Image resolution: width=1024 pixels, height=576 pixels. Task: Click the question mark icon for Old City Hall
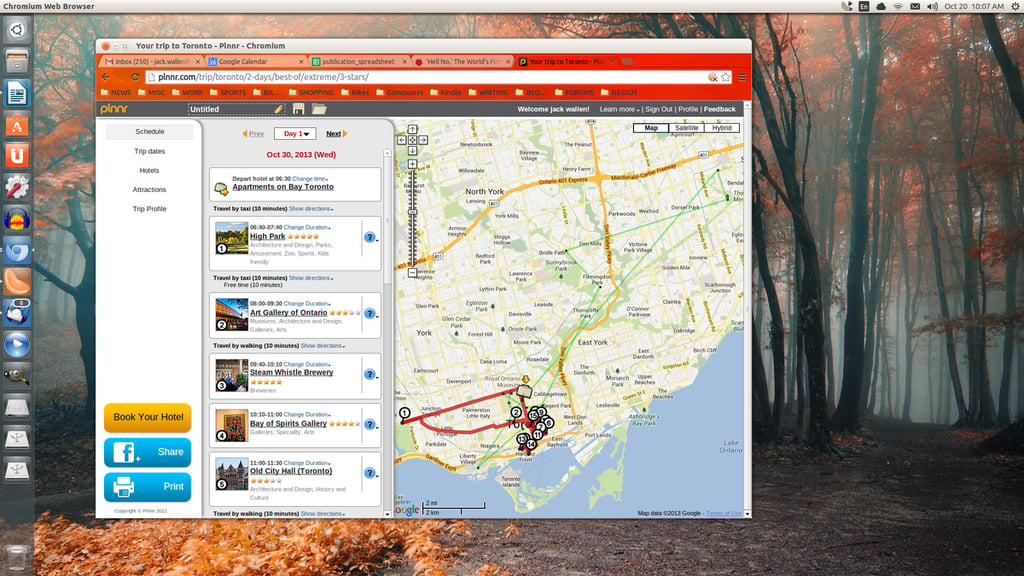coord(370,473)
